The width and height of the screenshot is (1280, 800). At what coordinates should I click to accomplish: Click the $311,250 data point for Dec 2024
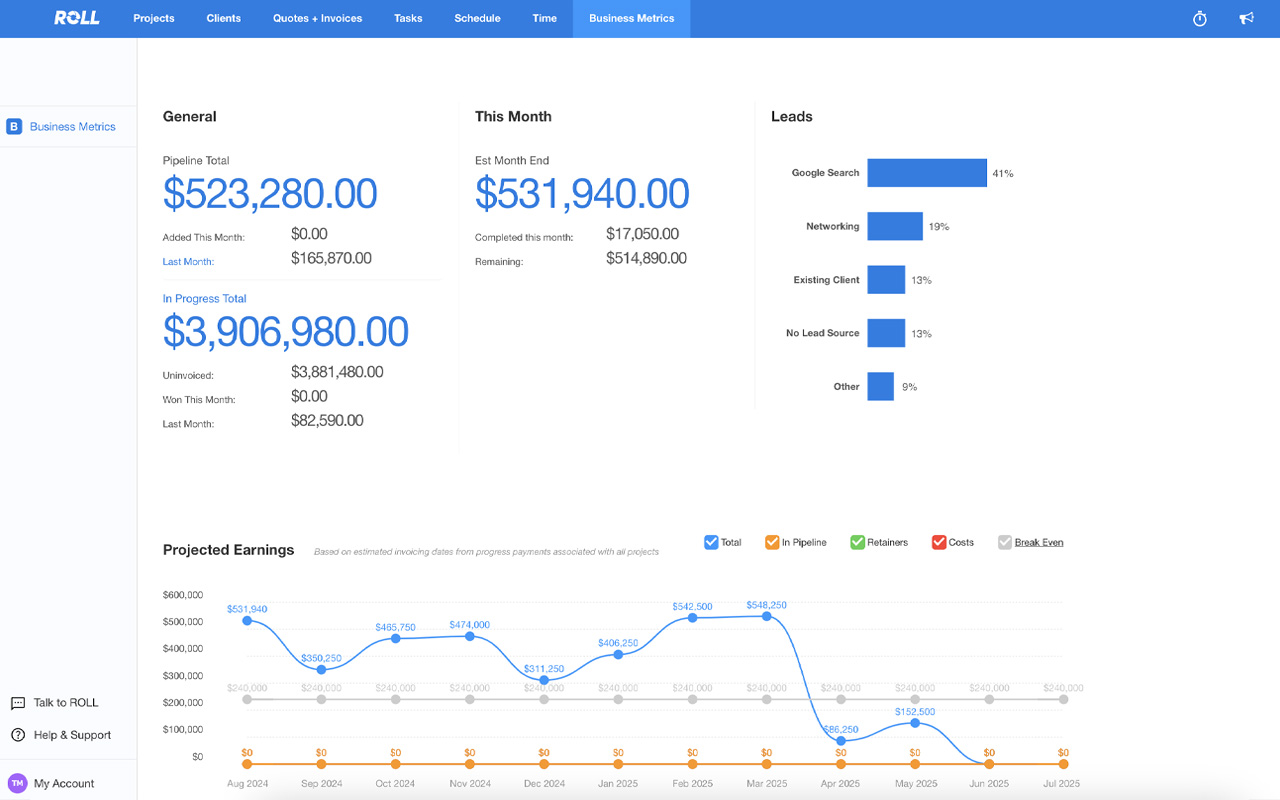click(x=544, y=680)
